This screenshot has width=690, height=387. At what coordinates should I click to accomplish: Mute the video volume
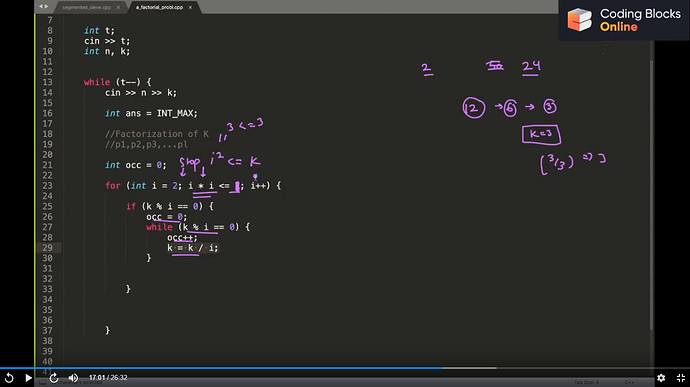(73, 378)
